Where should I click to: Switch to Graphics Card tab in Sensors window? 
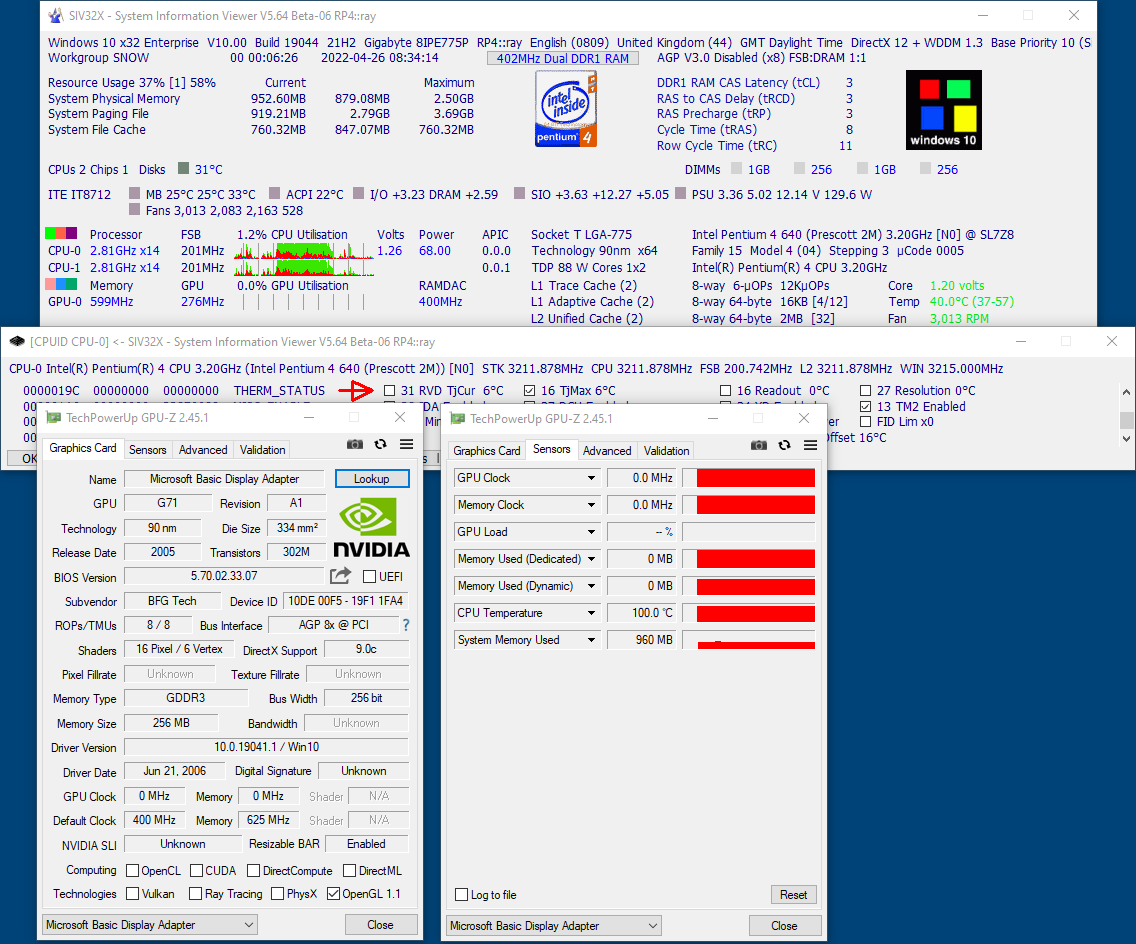[x=487, y=451]
